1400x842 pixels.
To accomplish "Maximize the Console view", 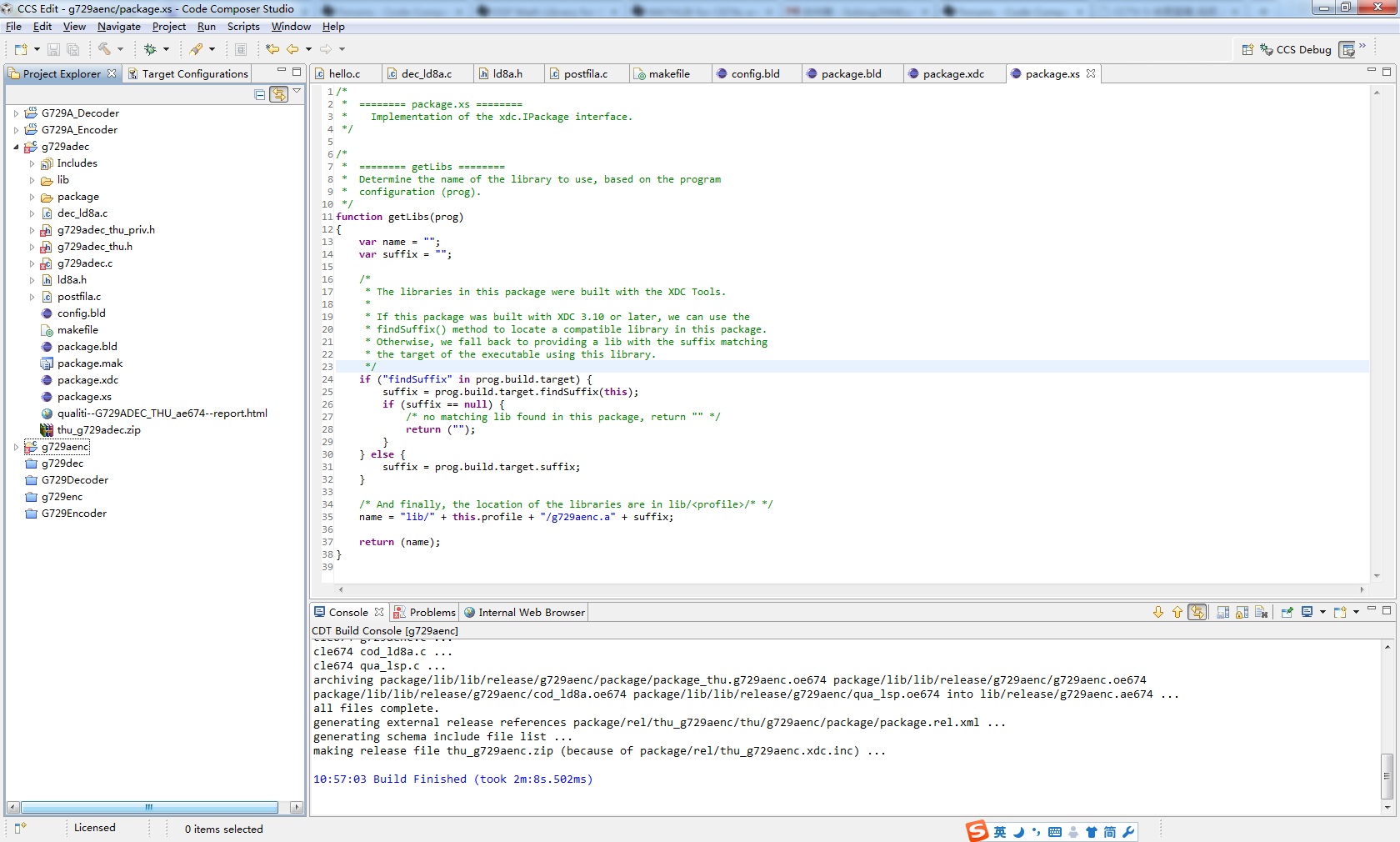I will (1387, 611).
